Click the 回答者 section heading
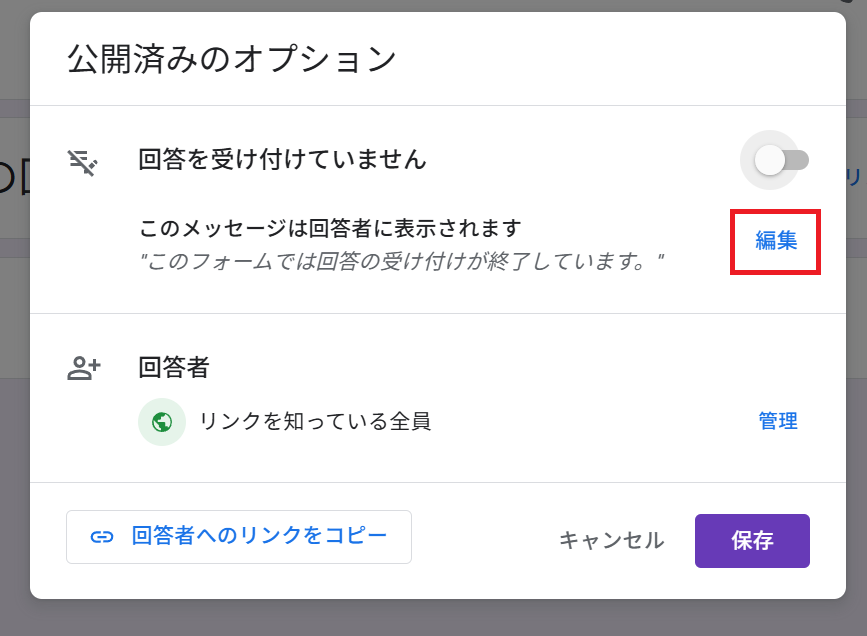The width and height of the screenshot is (867, 636). [x=174, y=368]
